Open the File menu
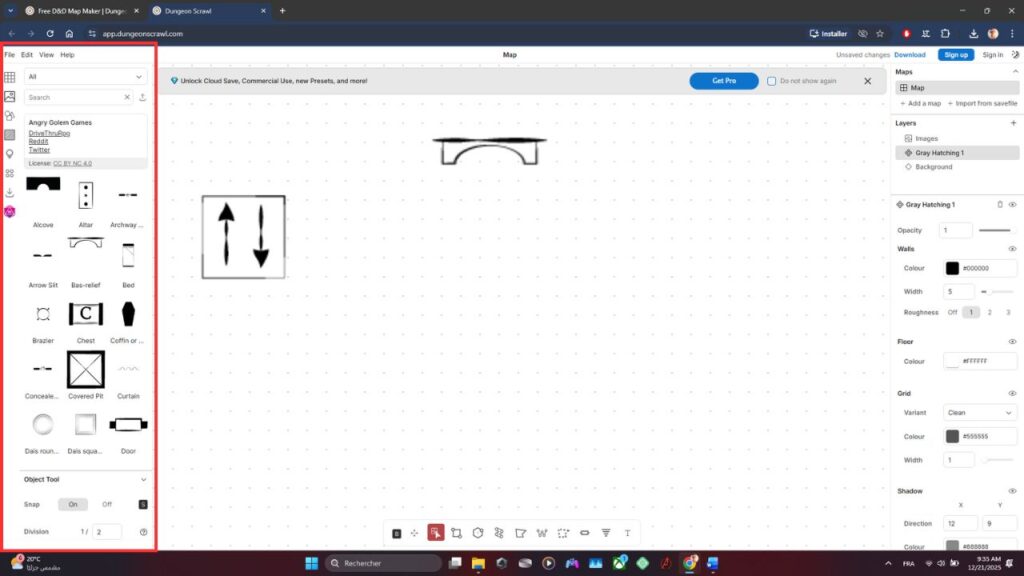 coord(9,54)
